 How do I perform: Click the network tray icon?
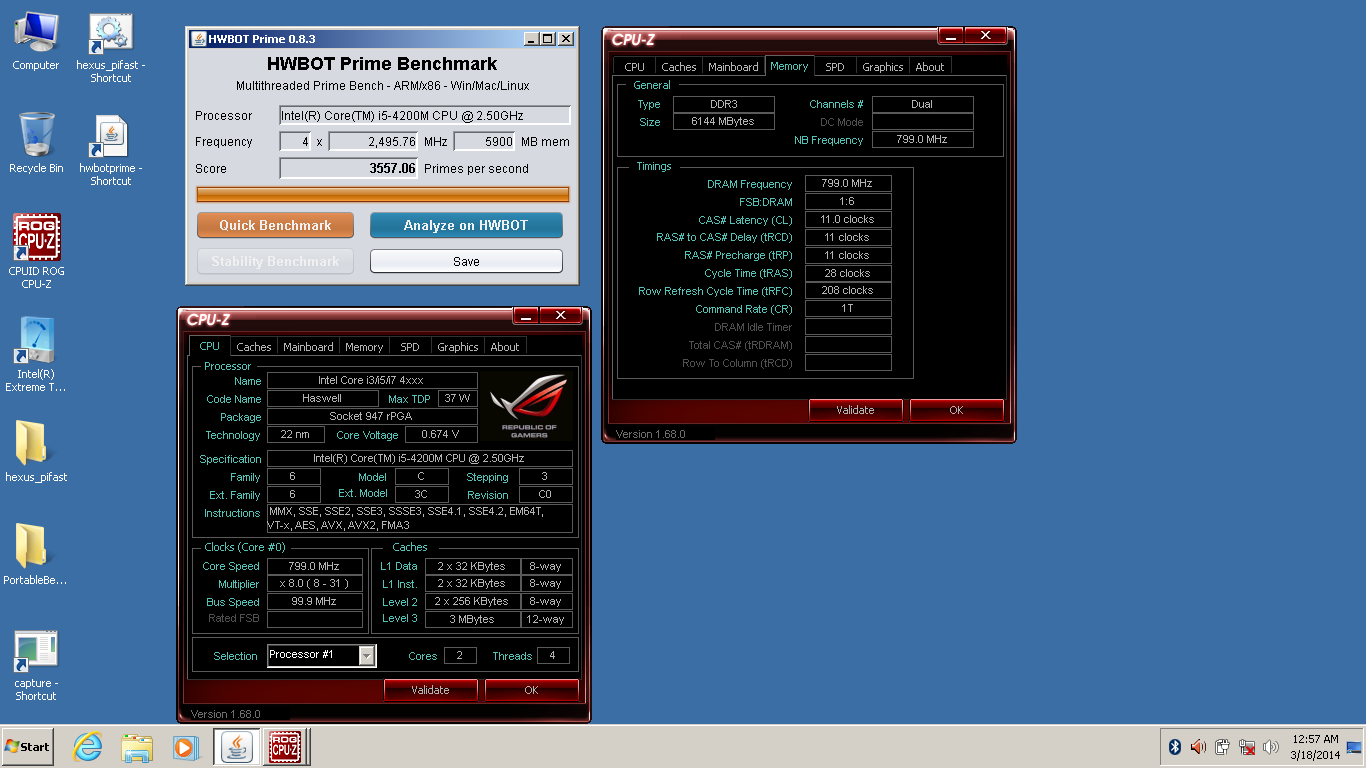tap(1247, 747)
